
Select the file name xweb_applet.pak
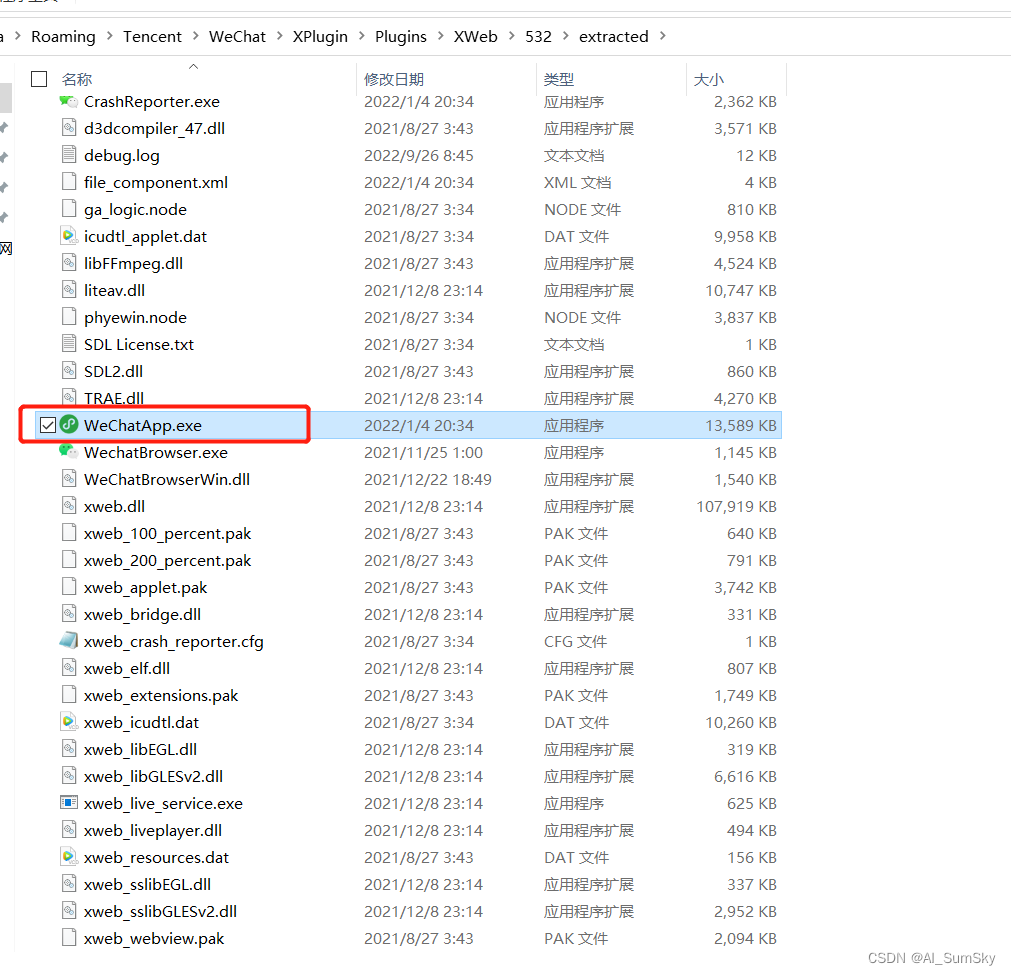(146, 587)
